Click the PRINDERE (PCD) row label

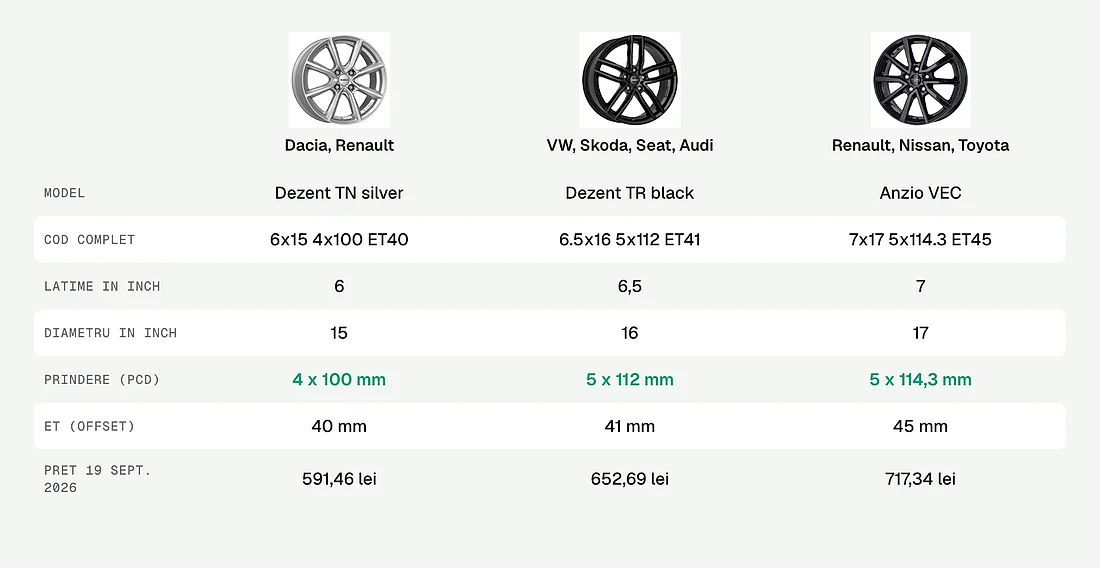coord(102,379)
